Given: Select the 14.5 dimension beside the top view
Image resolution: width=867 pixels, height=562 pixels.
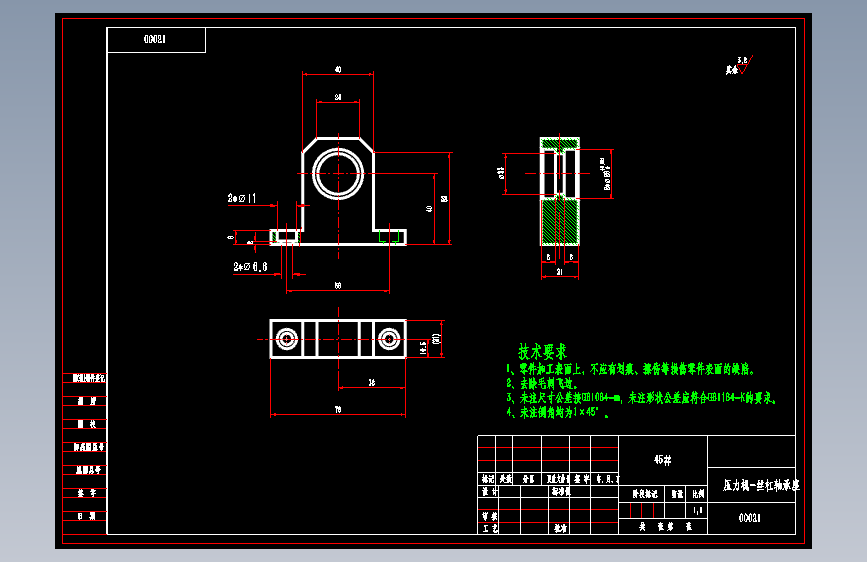Looking at the screenshot, I should [424, 347].
